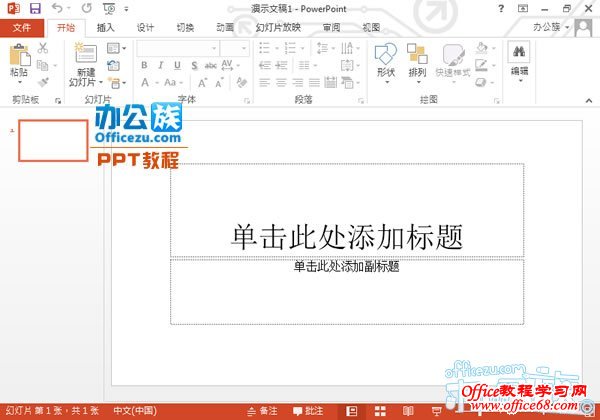Open the Section dropdown icon
This screenshot has height=420, width=600.
click(x=116, y=83)
